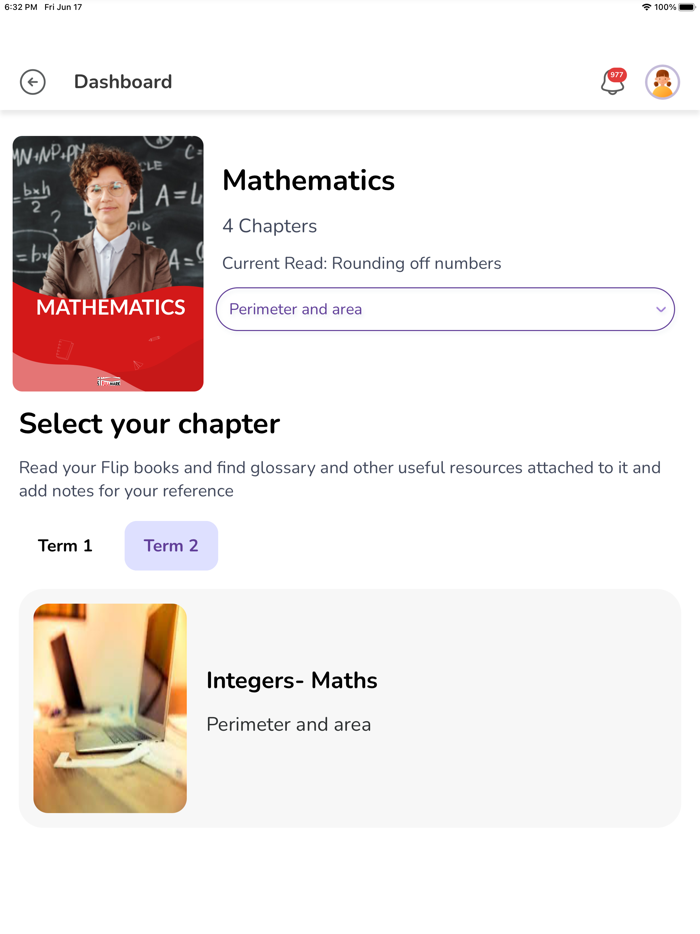Tap the battery status icon
The width and height of the screenshot is (700, 934).
(686, 7)
